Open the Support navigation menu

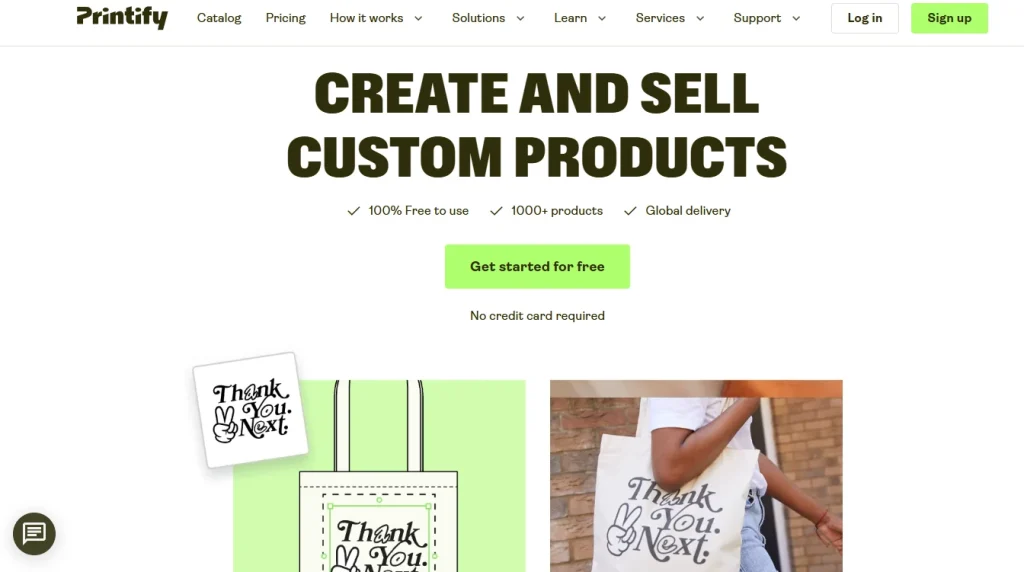tap(757, 18)
